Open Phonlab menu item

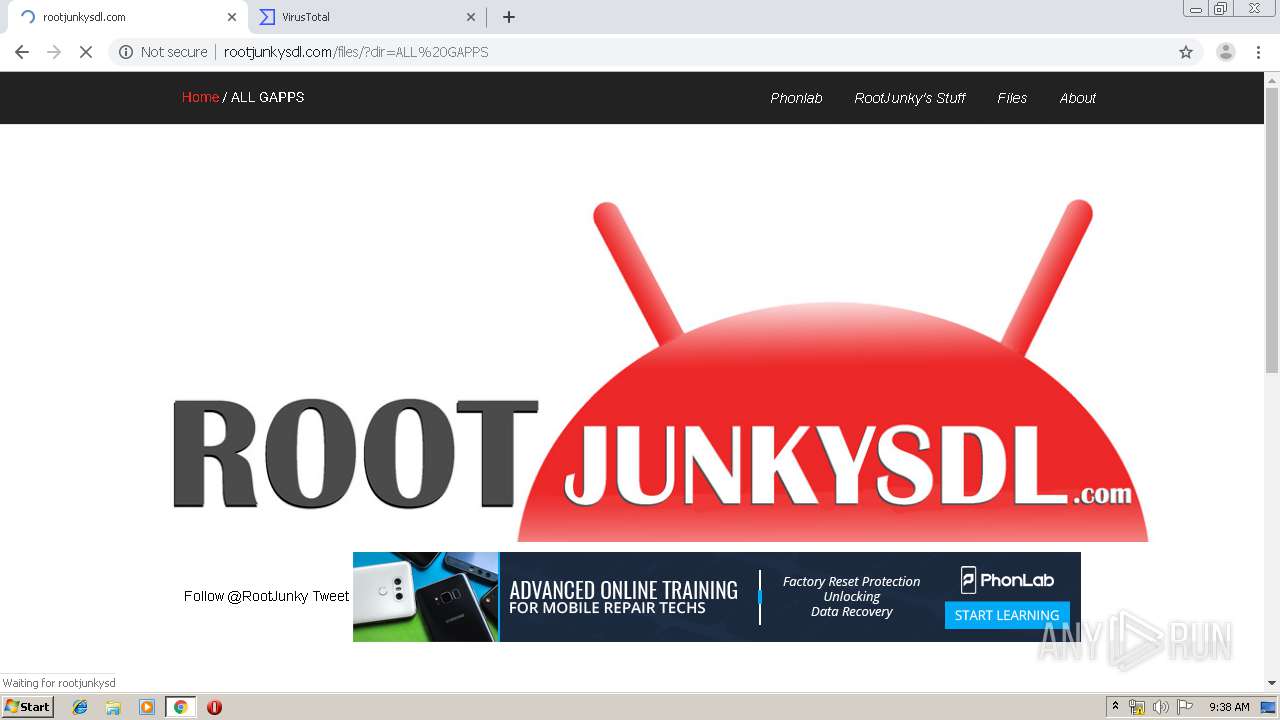796,98
